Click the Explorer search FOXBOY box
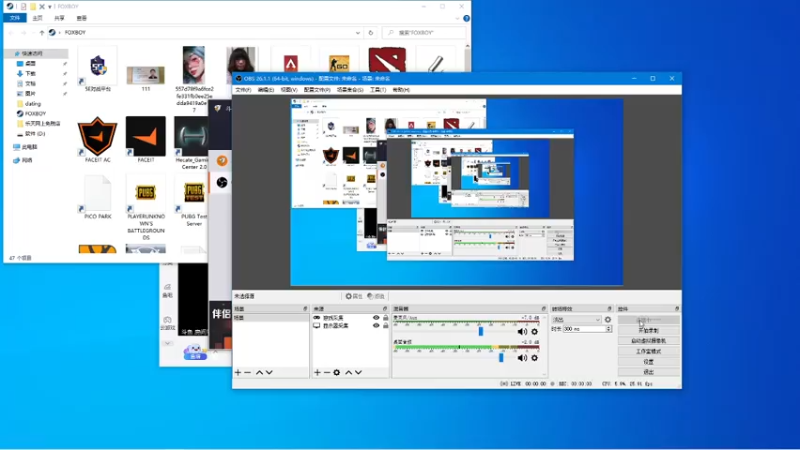Image resolution: width=800 pixels, height=450 pixels. coord(424,33)
